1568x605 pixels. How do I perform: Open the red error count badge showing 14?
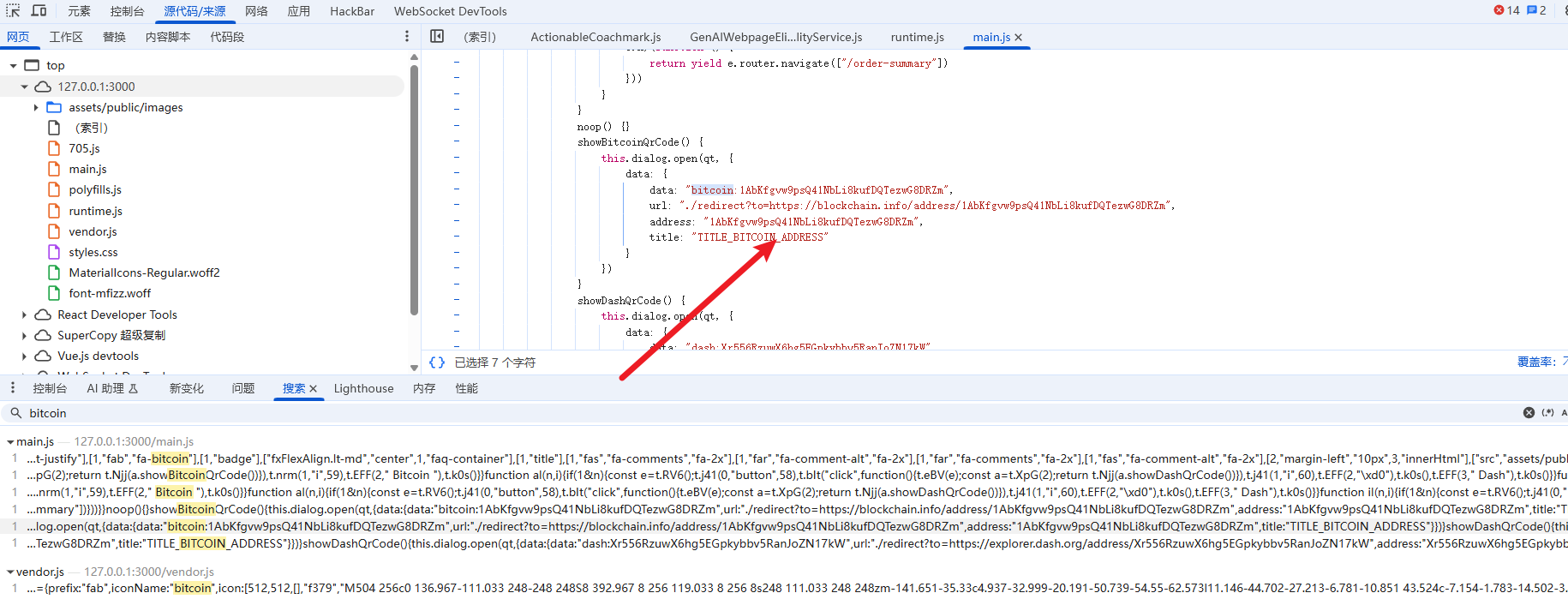pos(1507,10)
